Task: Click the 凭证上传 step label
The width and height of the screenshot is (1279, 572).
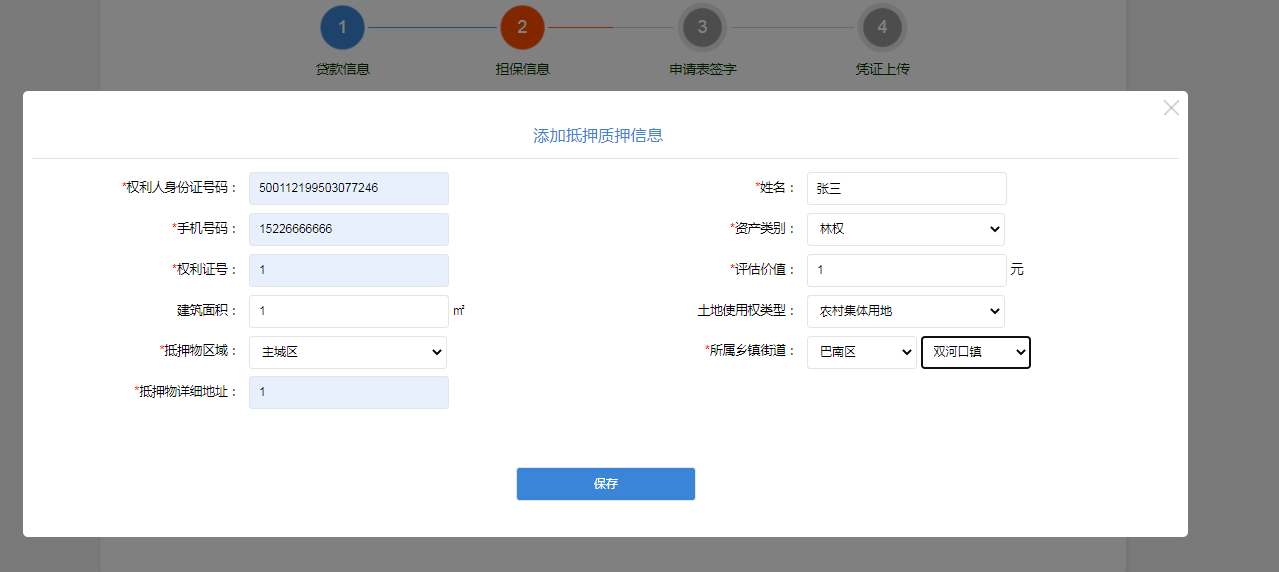Action: pyautogui.click(x=882, y=70)
